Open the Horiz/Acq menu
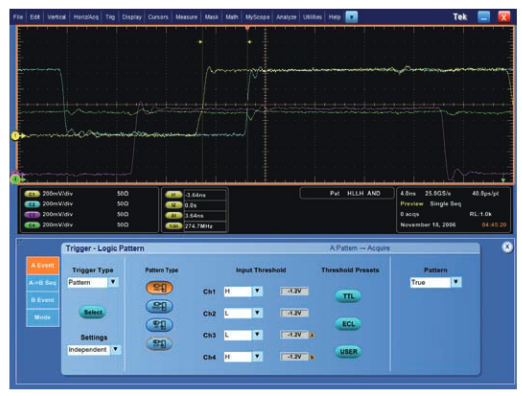The height and width of the screenshot is (396, 522). [86, 17]
